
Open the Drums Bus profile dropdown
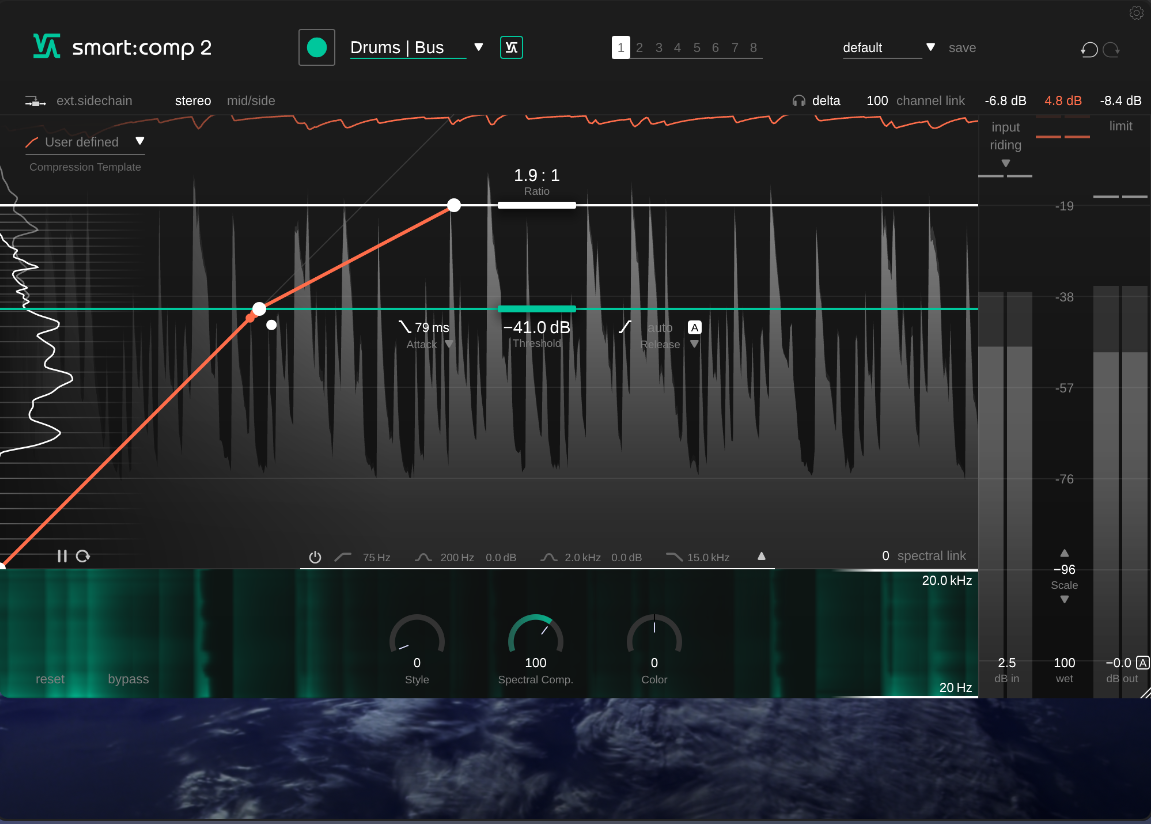tap(479, 47)
